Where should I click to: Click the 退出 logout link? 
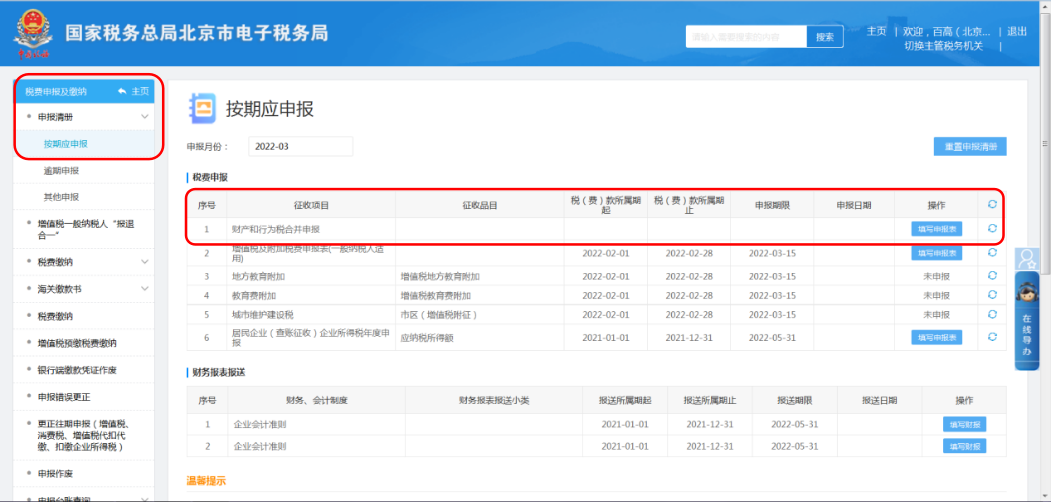pos(1017,32)
